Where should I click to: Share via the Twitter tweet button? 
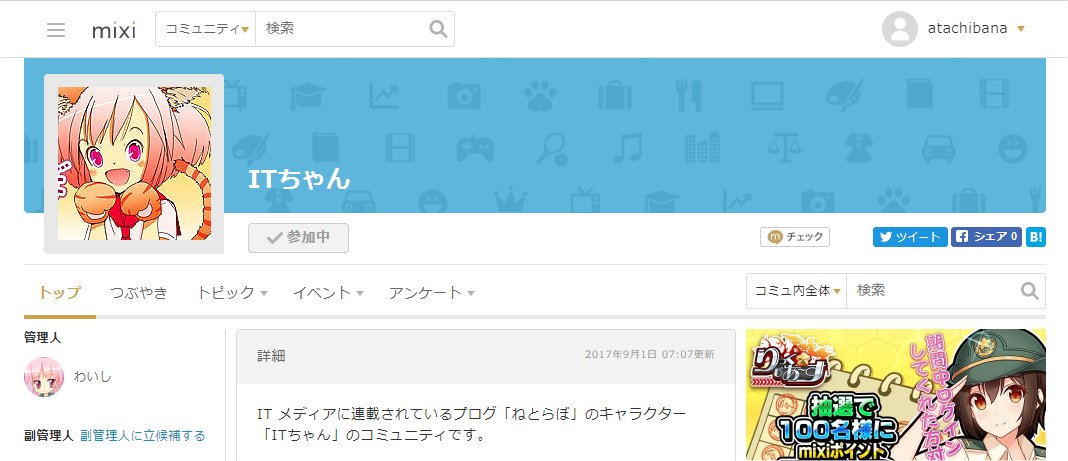(x=909, y=237)
